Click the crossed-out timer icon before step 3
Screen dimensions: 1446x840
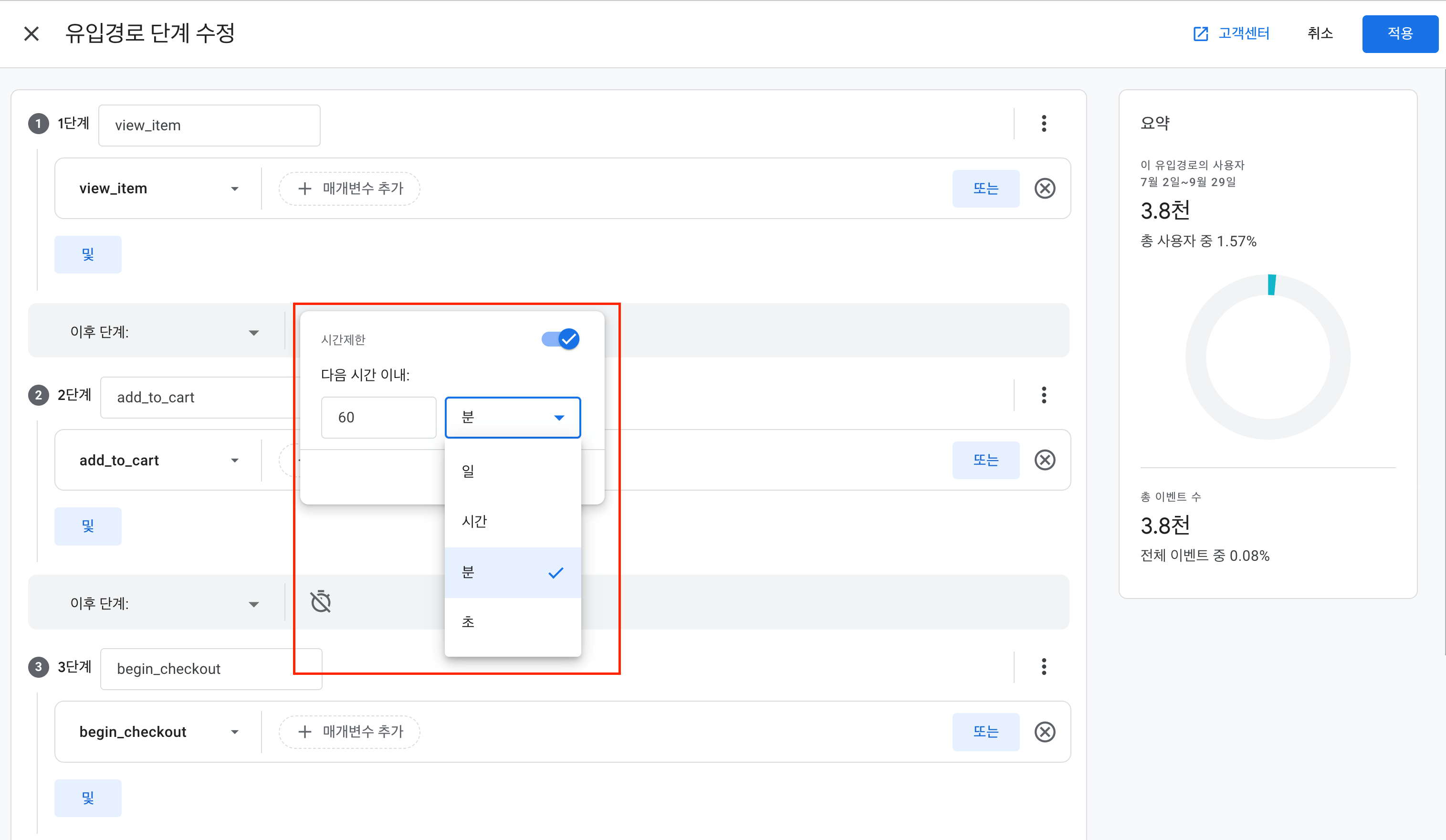tap(321, 601)
